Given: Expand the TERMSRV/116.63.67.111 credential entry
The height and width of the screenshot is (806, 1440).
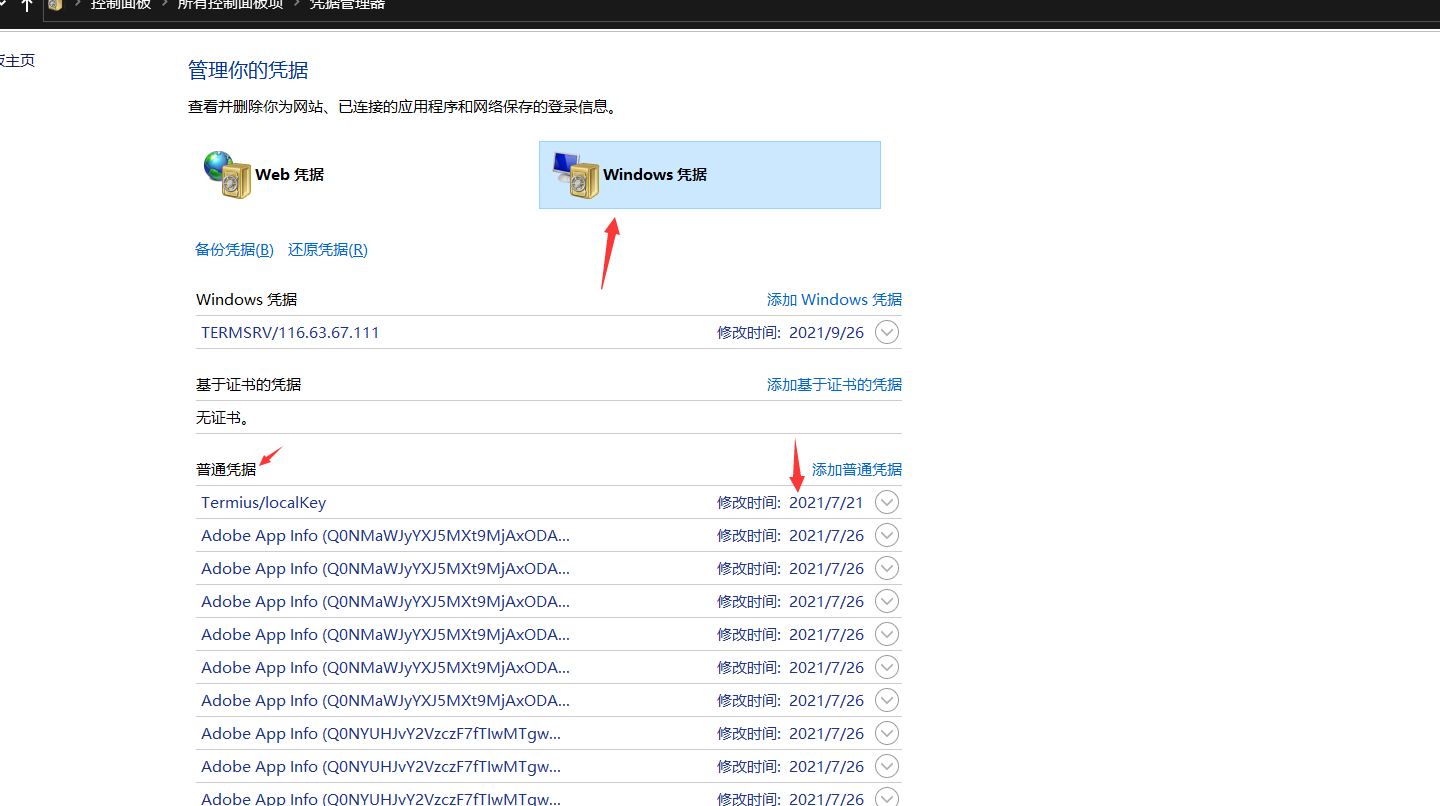Looking at the screenshot, I should point(886,331).
